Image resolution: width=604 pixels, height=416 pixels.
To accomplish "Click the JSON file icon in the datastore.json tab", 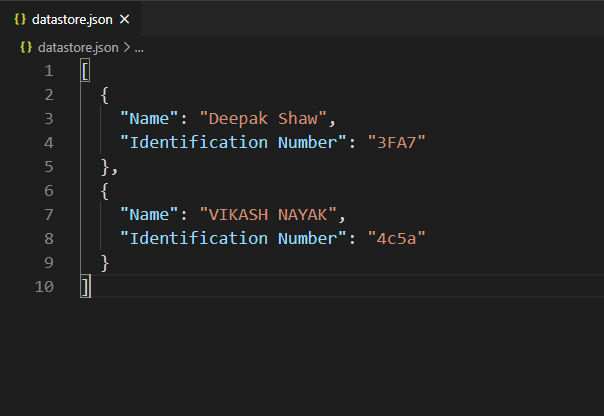I will (x=20, y=20).
